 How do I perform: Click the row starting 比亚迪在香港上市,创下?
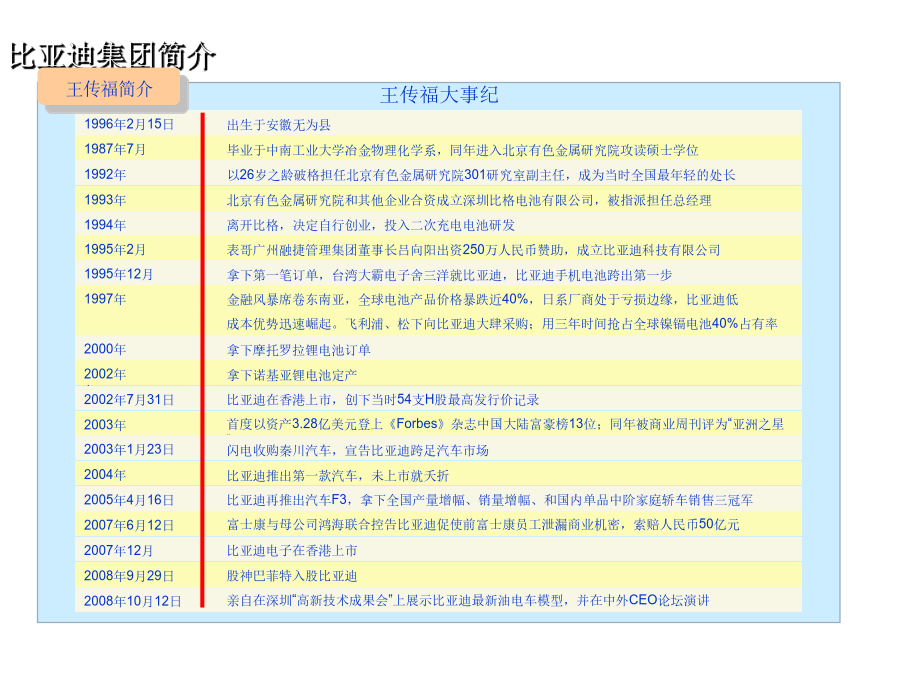coord(383,399)
